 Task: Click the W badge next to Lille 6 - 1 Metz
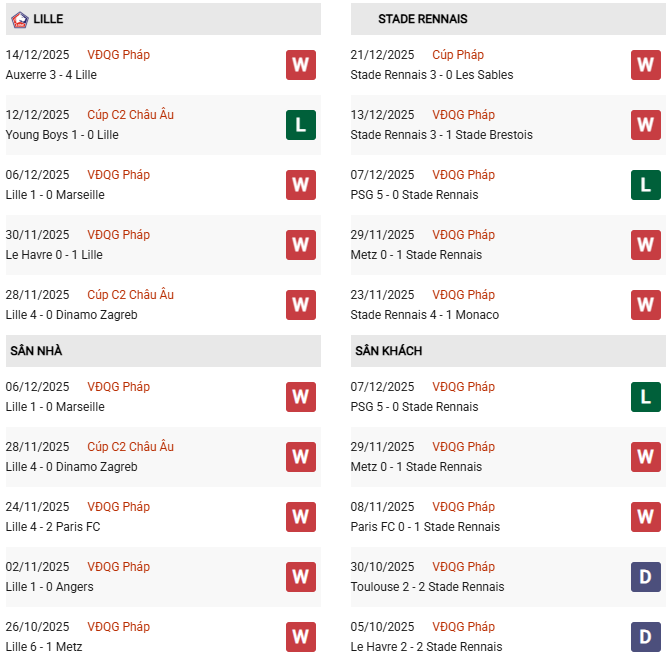(x=301, y=637)
